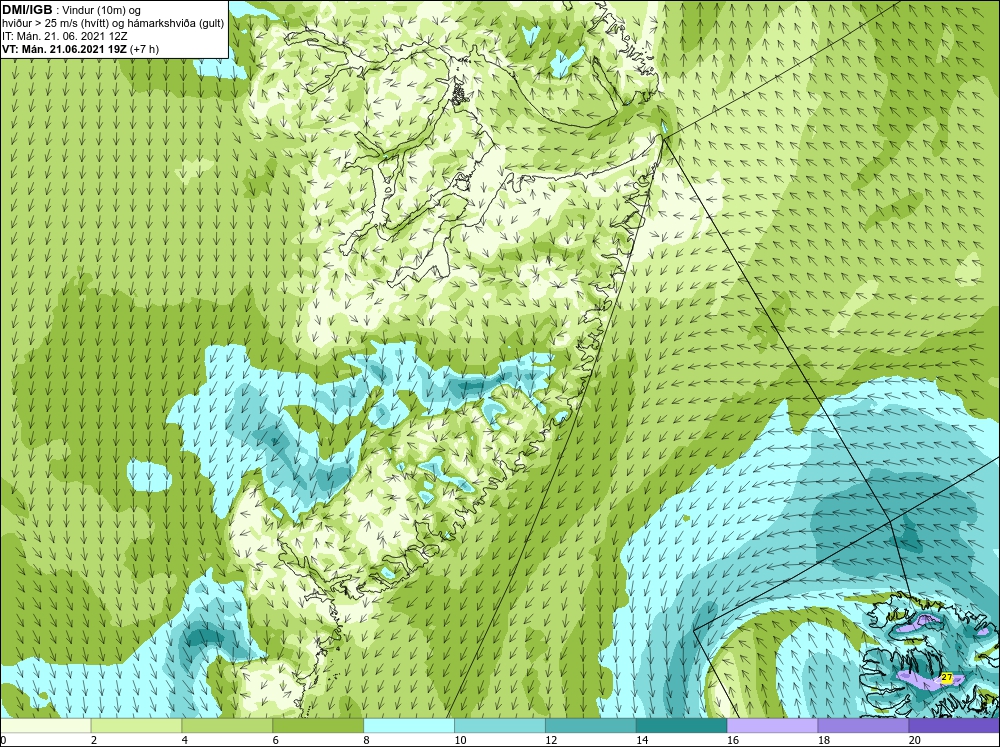Click the 10–12 m/s teal swatch
The width and height of the screenshot is (1000, 747).
(x=499, y=725)
